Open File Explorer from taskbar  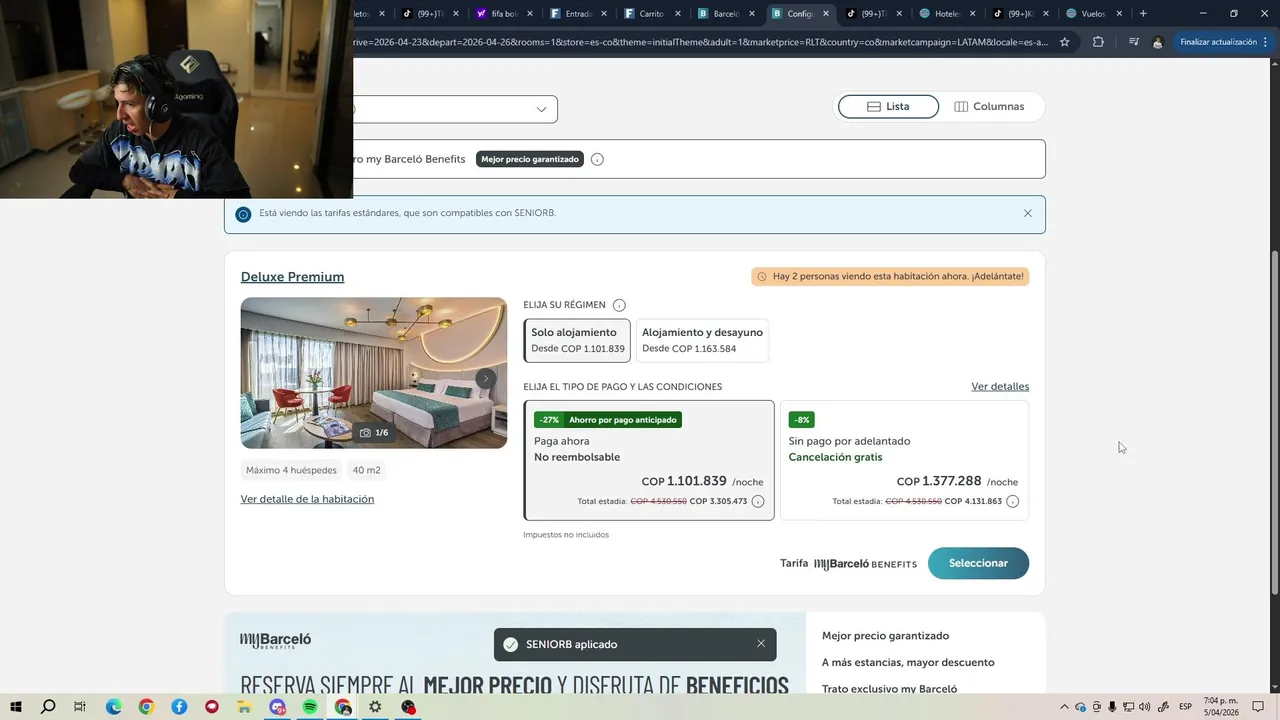click(244, 707)
